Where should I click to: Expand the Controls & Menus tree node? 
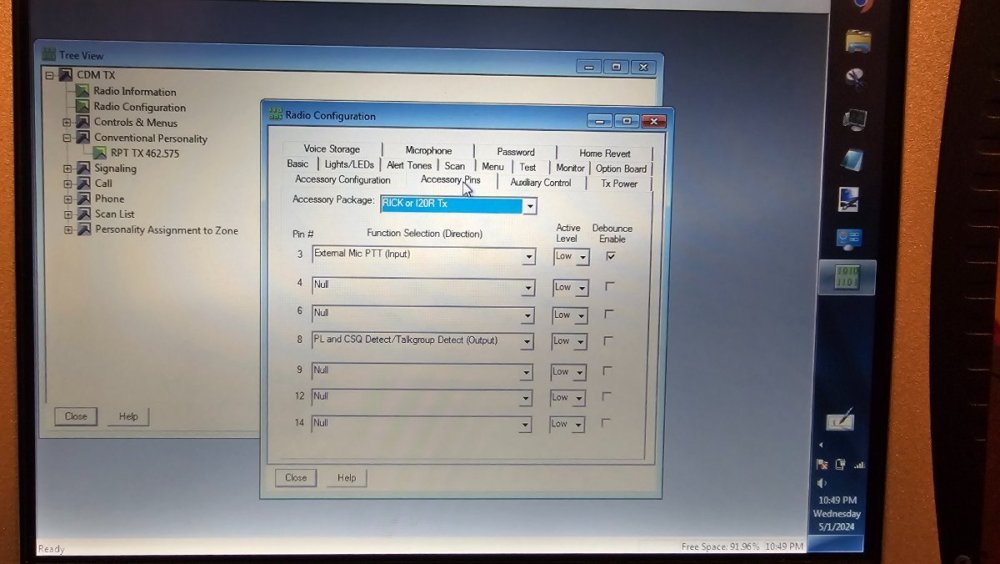(x=67, y=123)
